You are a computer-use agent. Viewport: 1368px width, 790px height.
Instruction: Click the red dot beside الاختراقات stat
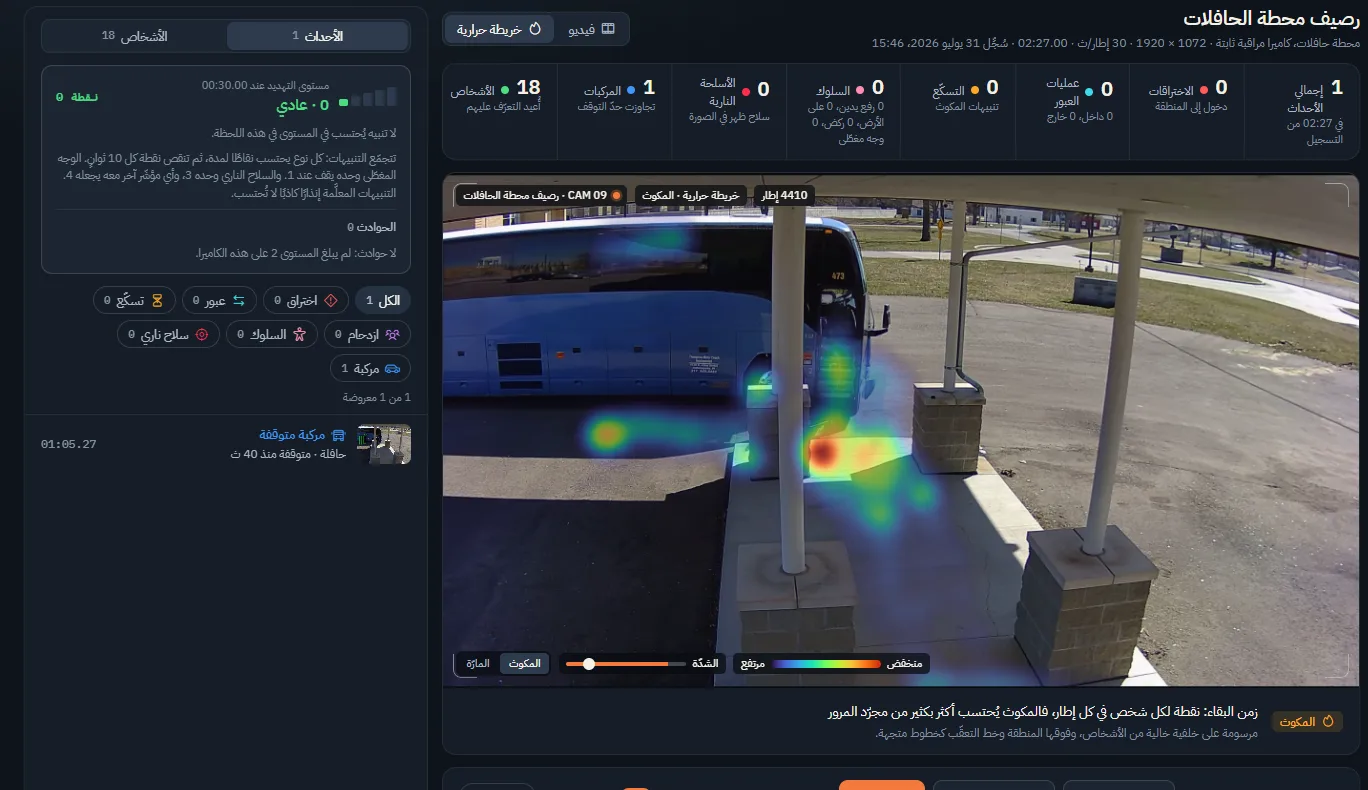[x=1203, y=91]
